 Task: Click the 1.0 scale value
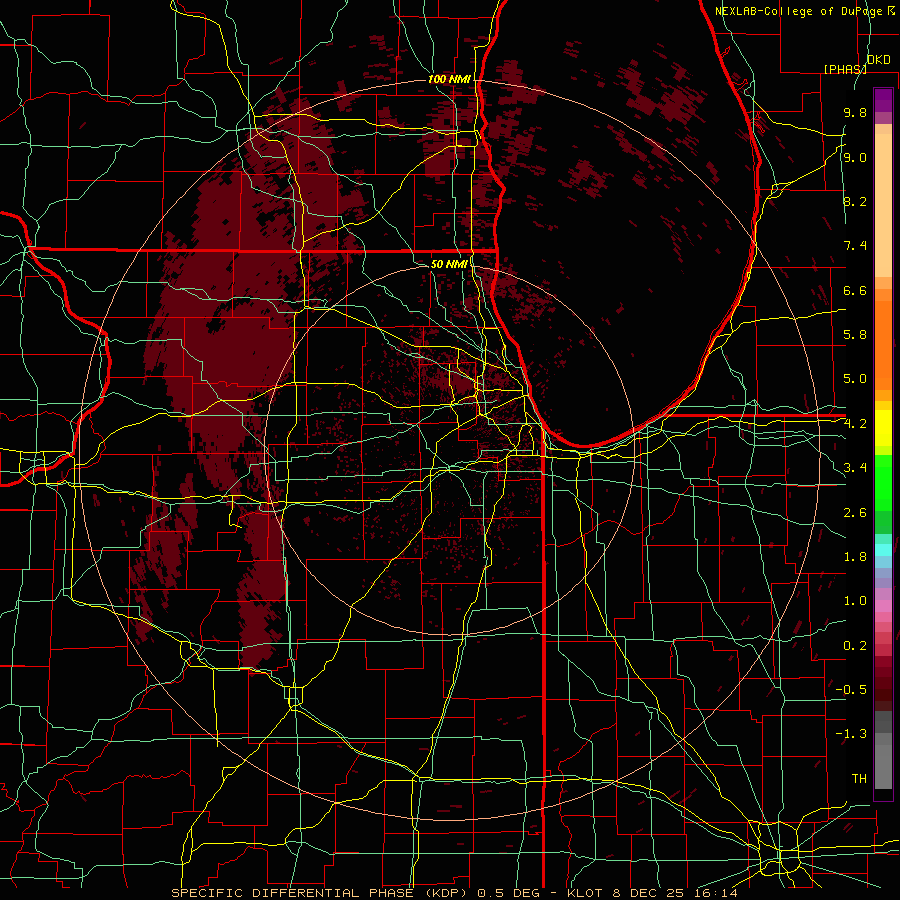click(x=855, y=601)
